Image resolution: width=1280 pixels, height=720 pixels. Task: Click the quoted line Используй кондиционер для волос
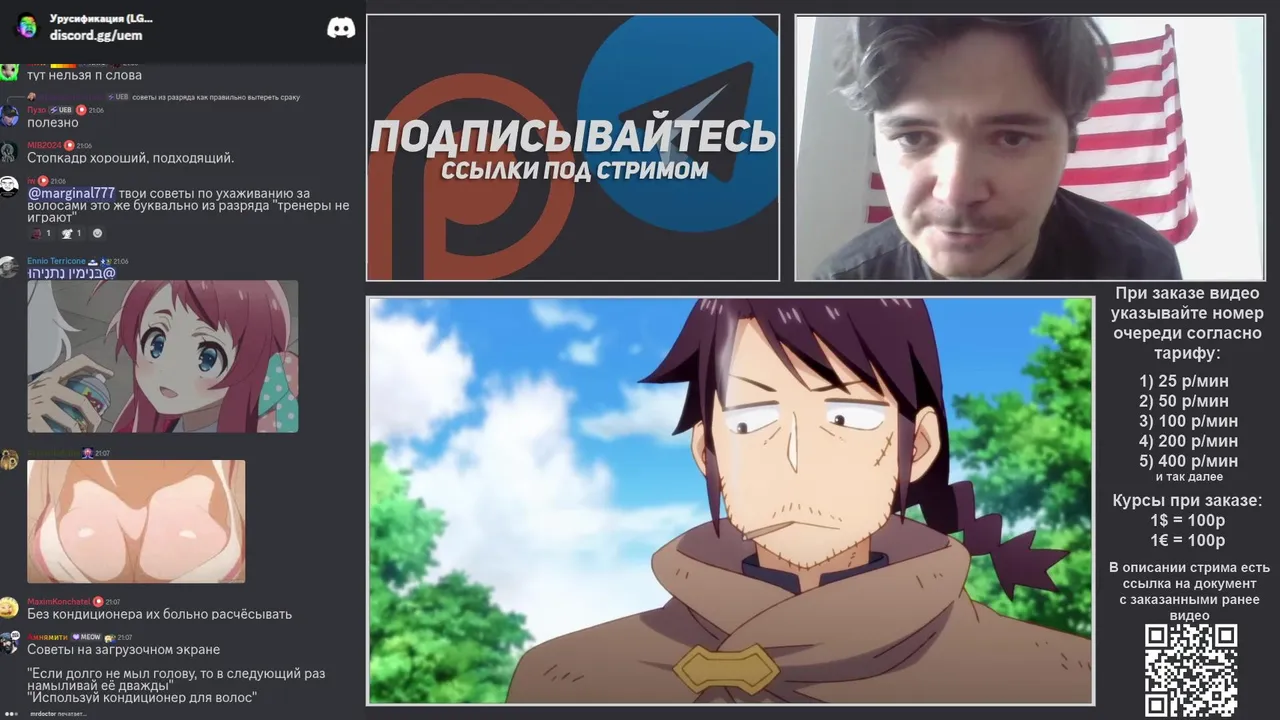coord(142,698)
